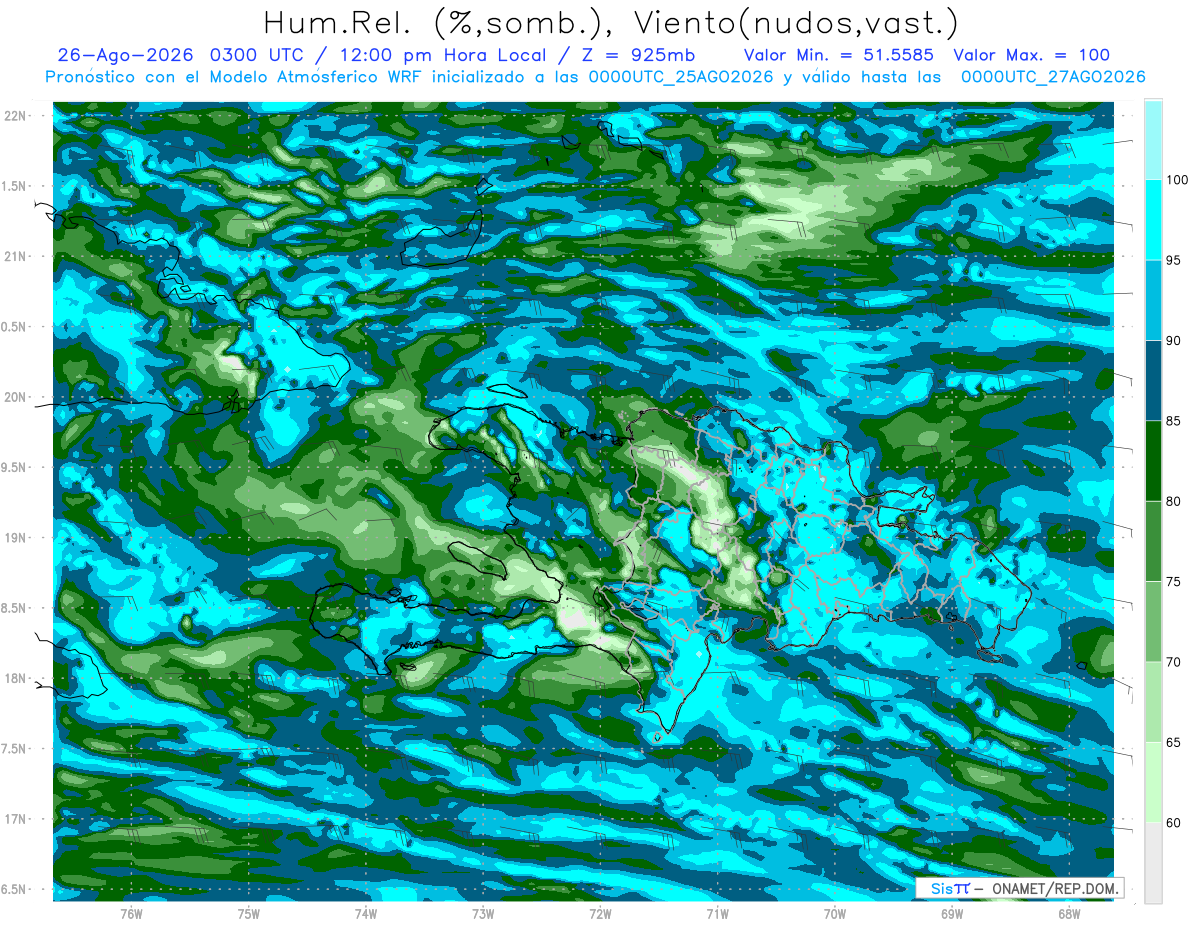Click the medium blue 90–95 colorbar swatch
Viewport: 1200px width, 927px height.
tap(1153, 300)
